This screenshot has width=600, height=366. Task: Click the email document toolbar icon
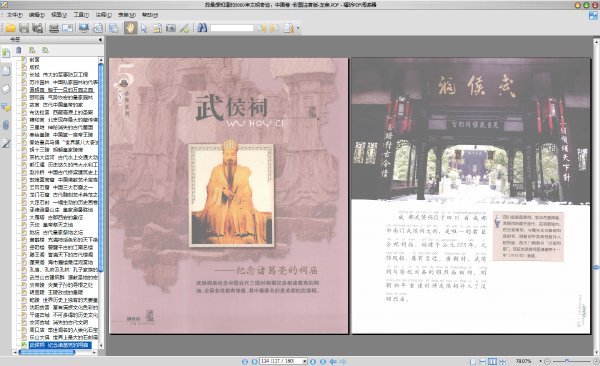coord(67,28)
